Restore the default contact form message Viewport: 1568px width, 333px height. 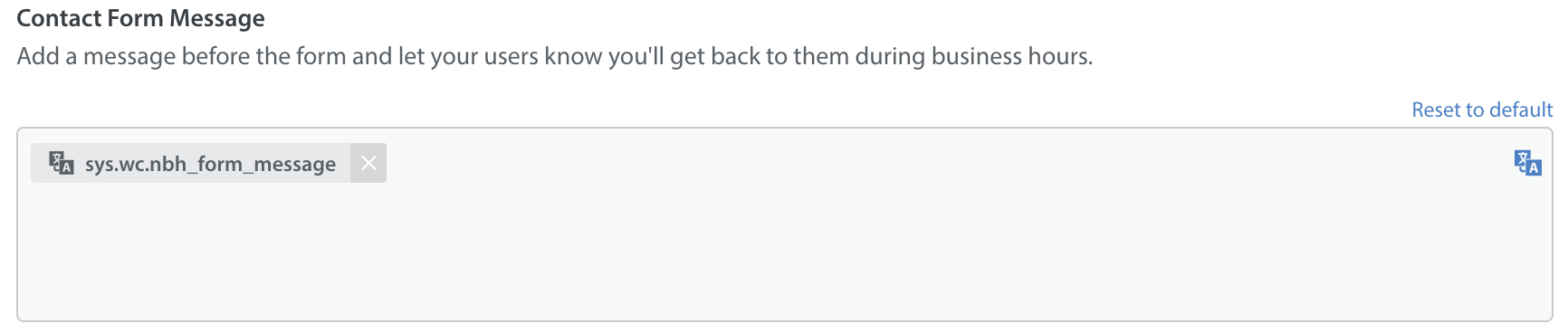tap(1482, 109)
